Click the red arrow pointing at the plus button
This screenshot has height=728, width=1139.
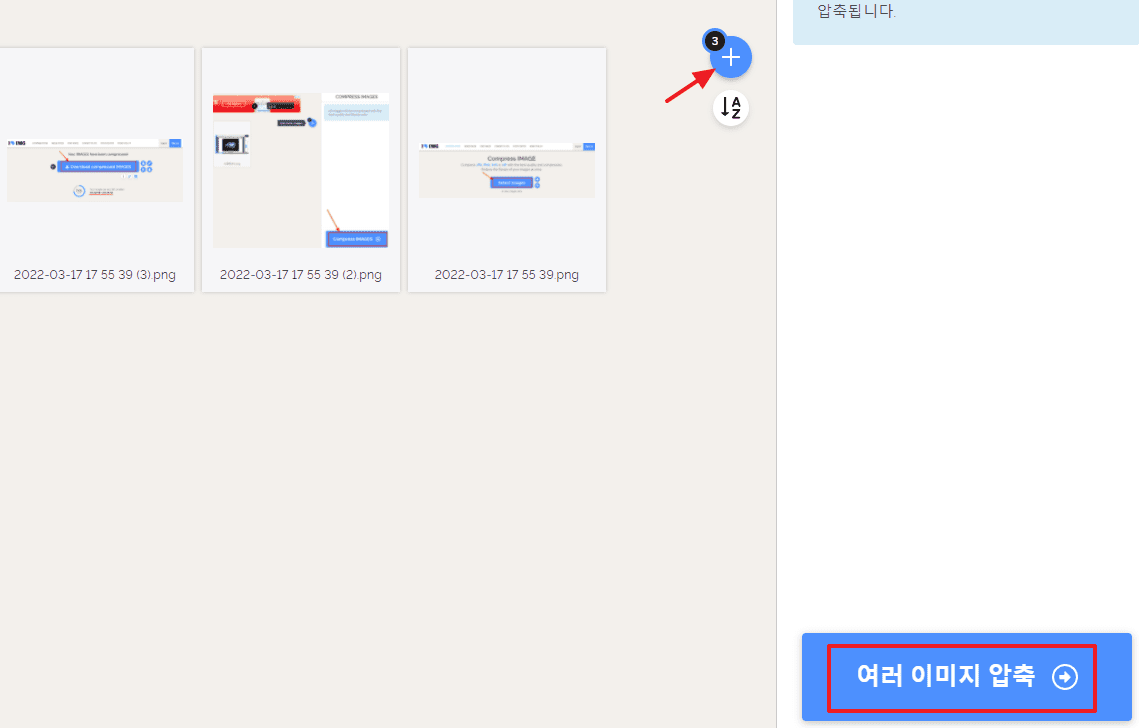[690, 85]
